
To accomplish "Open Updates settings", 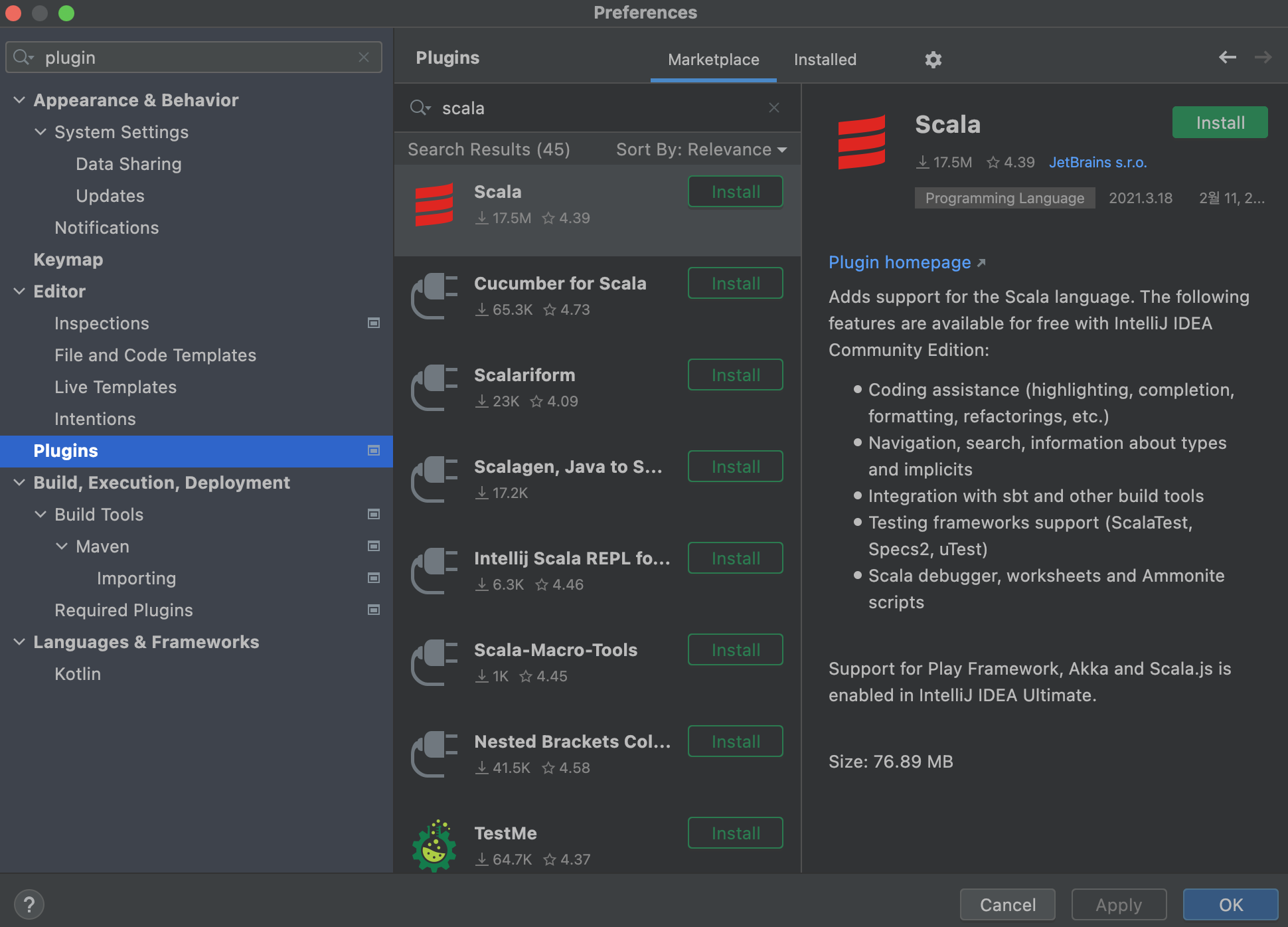I will pyautogui.click(x=110, y=196).
